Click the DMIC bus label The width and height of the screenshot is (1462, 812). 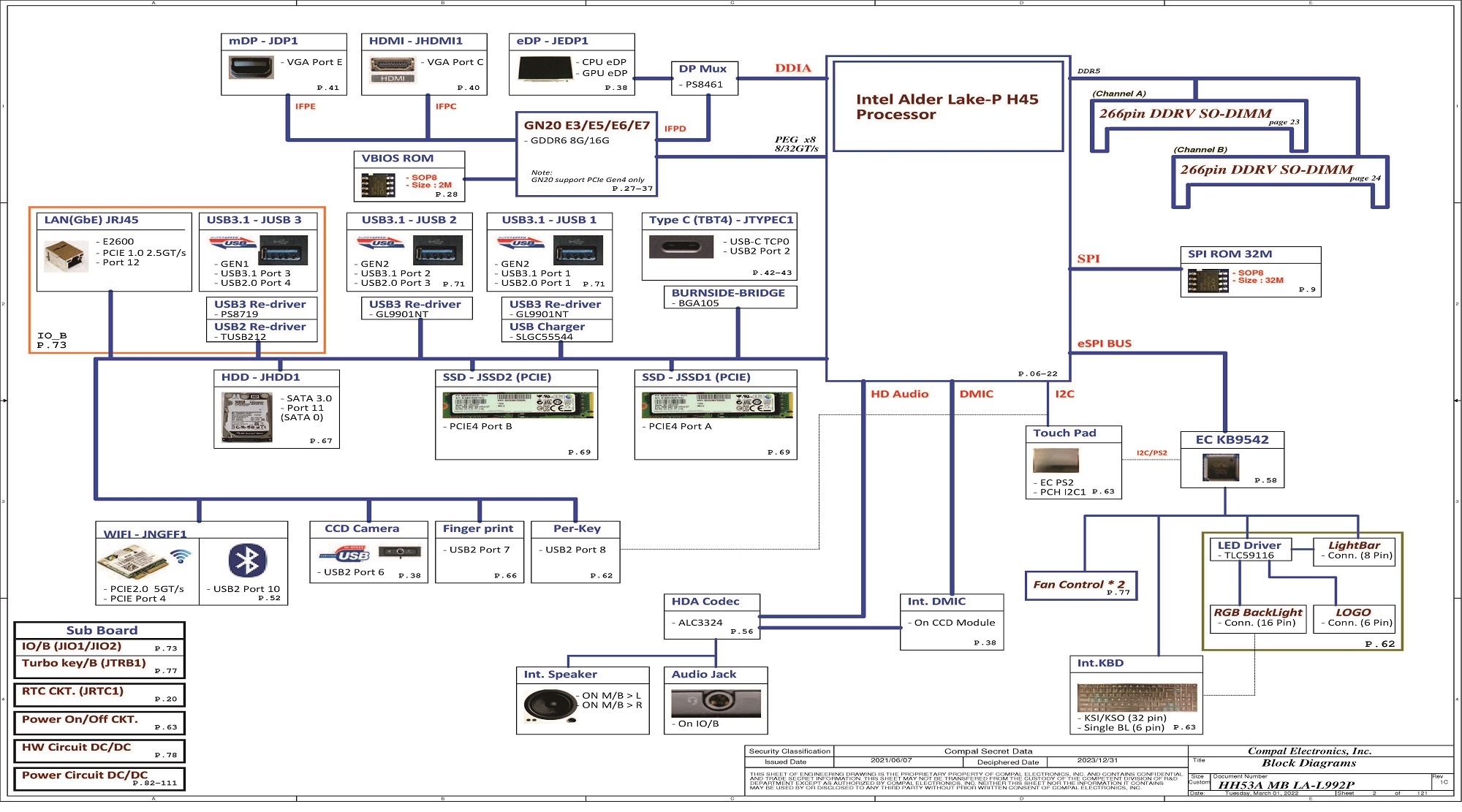point(976,394)
